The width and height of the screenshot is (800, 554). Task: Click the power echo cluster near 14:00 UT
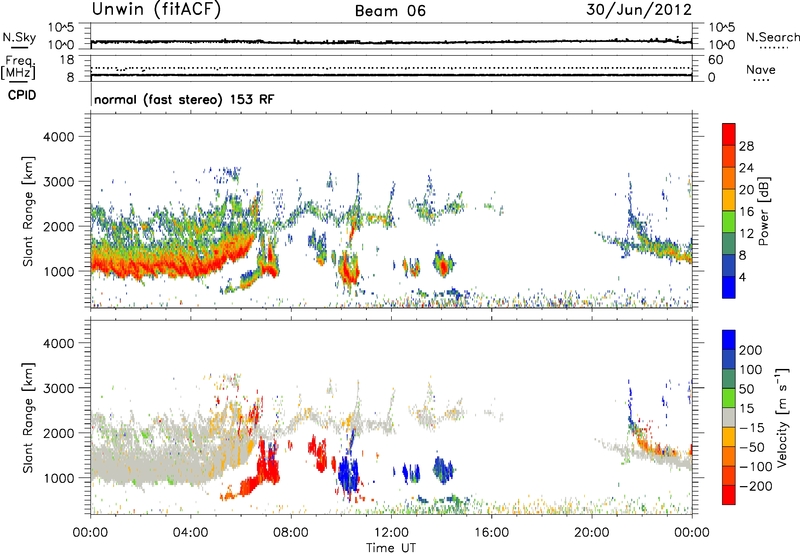[x=443, y=263]
